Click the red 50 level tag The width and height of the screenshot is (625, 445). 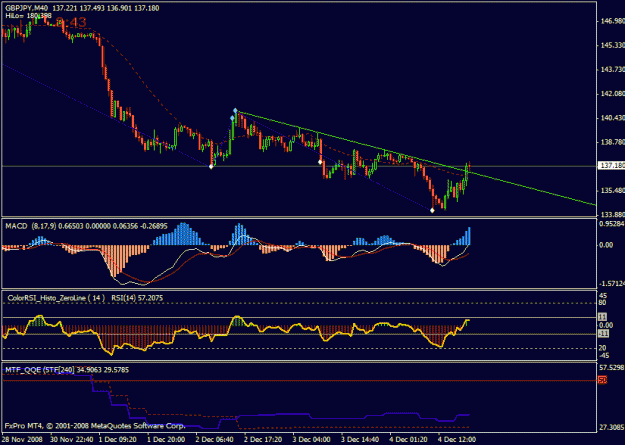603,380
